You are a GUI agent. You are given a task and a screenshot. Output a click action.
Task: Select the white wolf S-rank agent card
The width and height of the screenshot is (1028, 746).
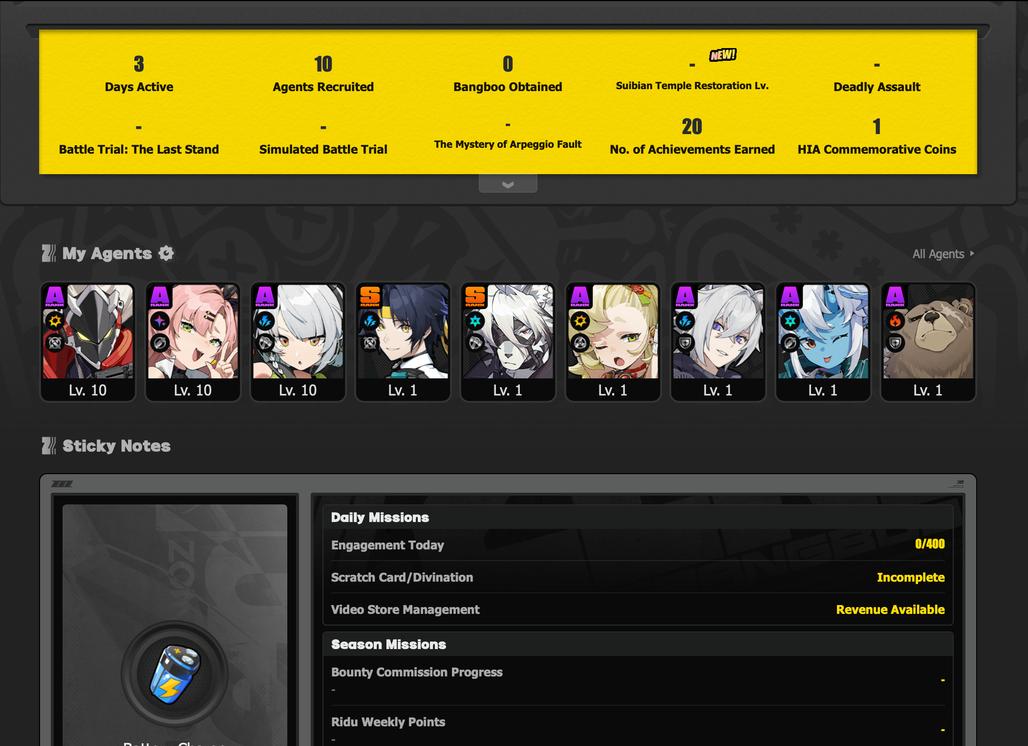tap(507, 342)
